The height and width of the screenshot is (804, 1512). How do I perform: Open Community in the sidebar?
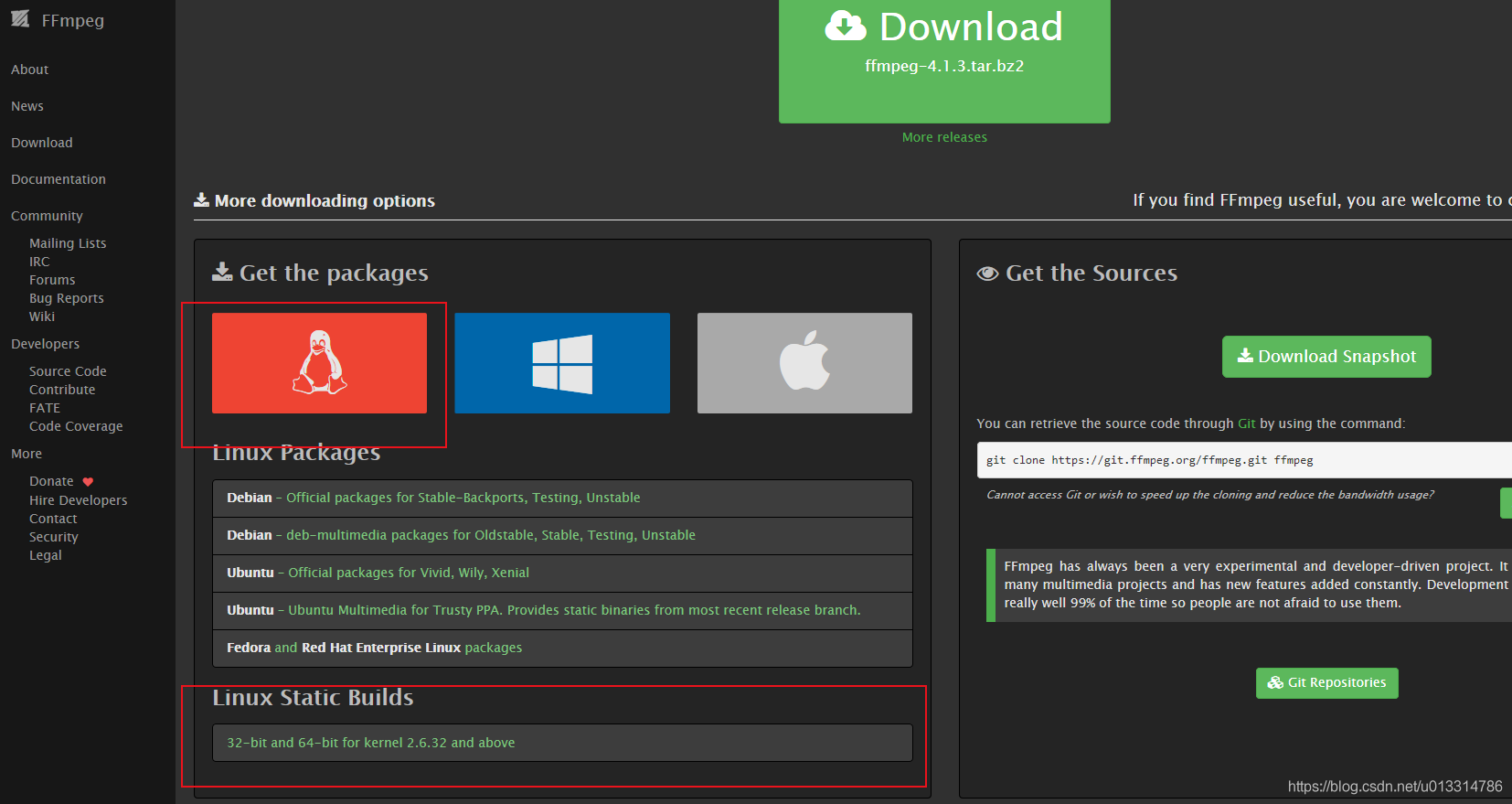(47, 216)
